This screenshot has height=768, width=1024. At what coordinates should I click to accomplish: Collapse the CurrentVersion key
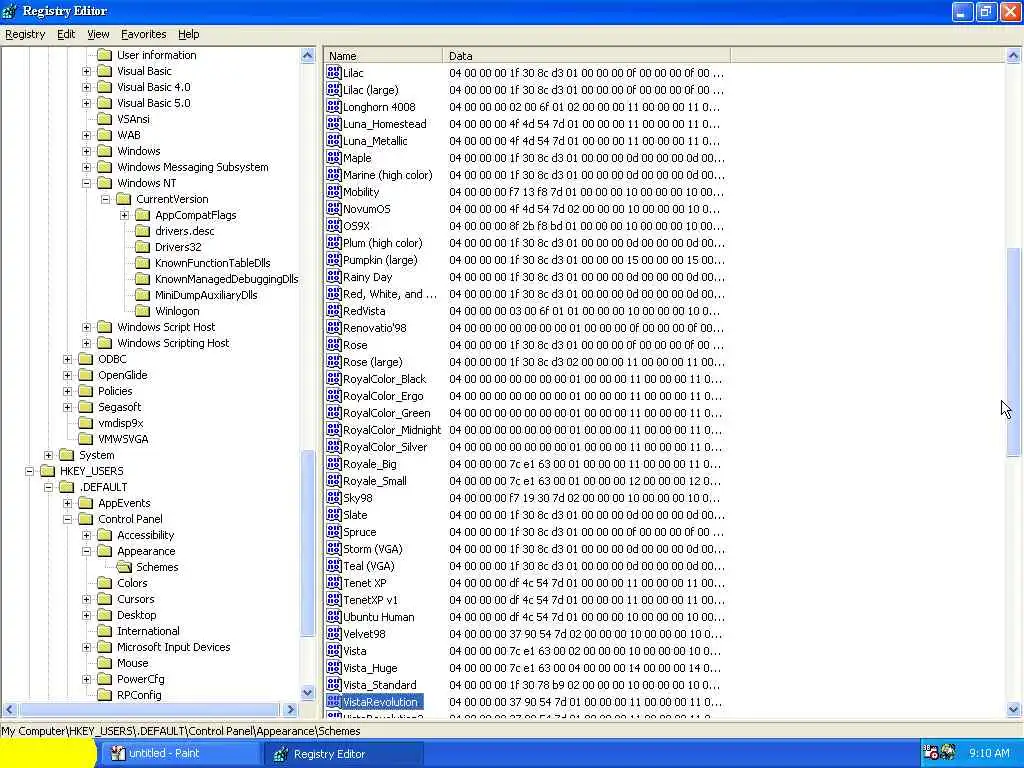point(105,199)
